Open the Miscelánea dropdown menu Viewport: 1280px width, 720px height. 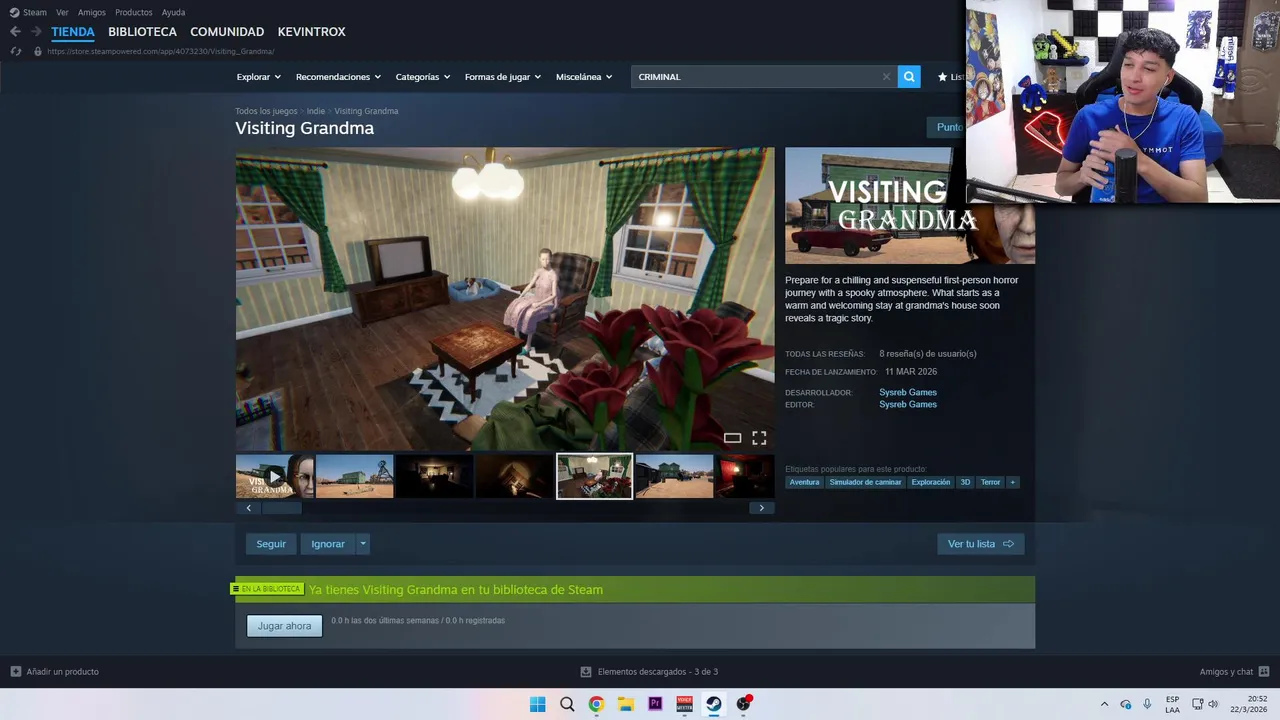pyautogui.click(x=584, y=77)
